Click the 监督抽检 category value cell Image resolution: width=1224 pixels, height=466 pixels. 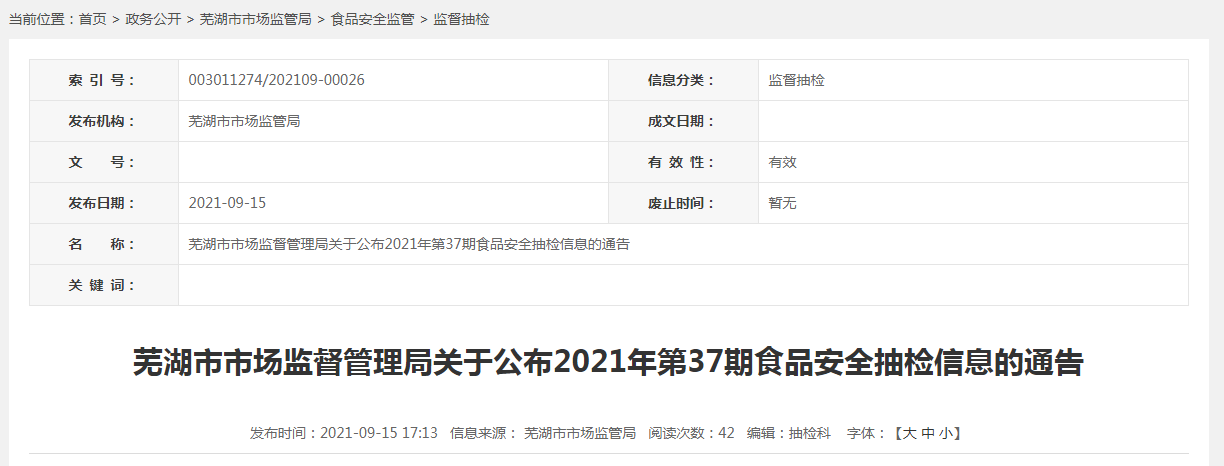[973, 80]
